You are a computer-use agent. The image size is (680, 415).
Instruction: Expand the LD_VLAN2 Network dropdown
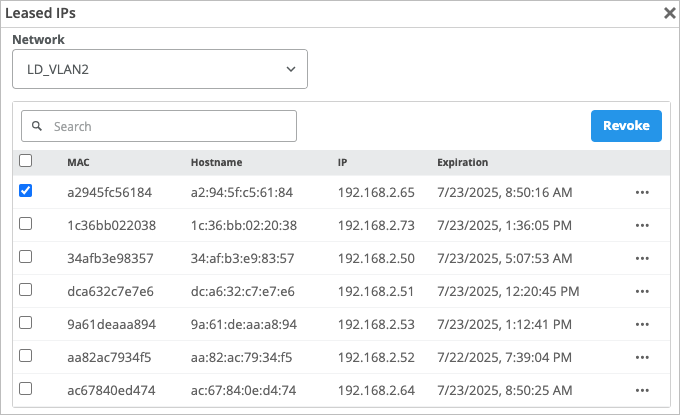pos(160,69)
